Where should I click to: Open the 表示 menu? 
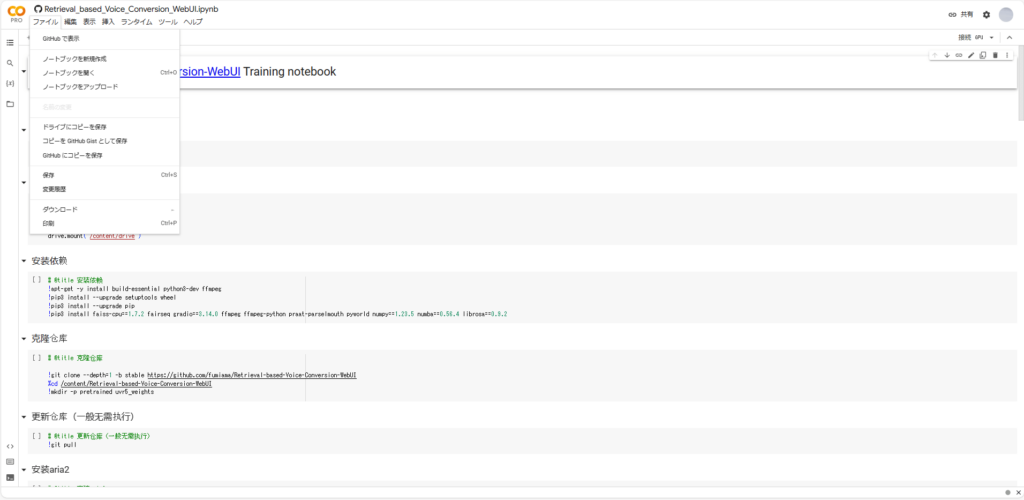click(89, 22)
